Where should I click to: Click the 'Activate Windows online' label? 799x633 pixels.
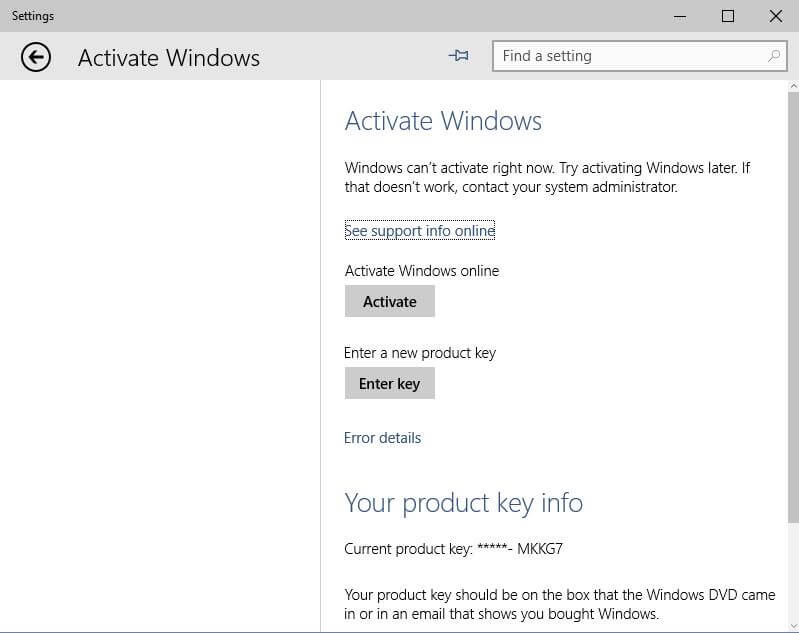click(x=422, y=271)
